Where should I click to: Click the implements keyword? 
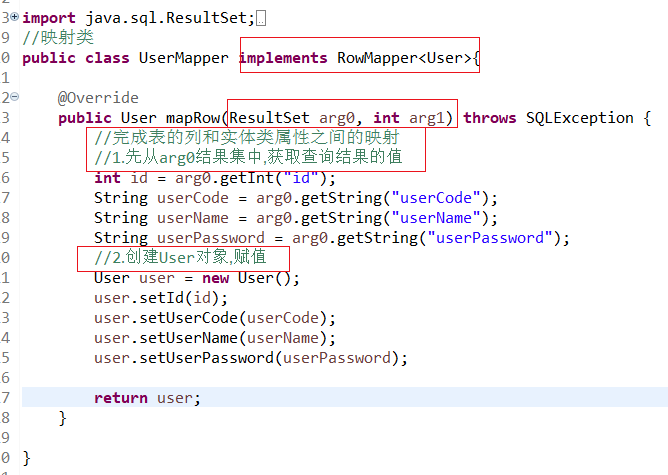point(283,58)
